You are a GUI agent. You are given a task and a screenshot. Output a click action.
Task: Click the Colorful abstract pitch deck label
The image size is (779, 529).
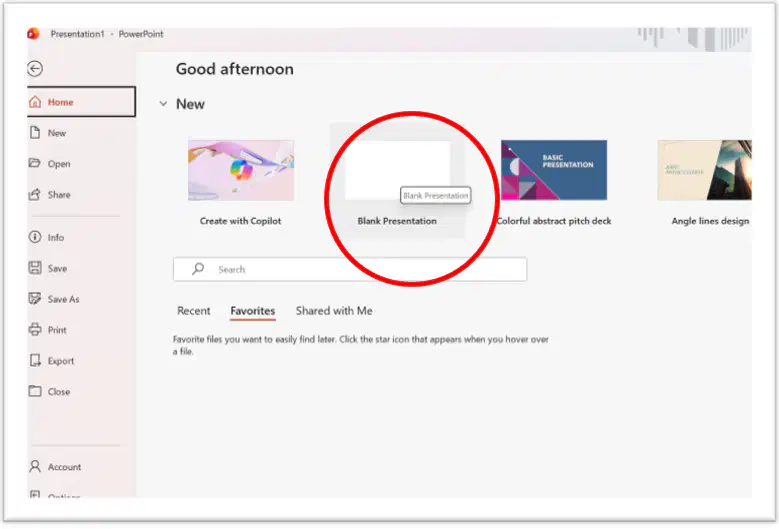[554, 221]
